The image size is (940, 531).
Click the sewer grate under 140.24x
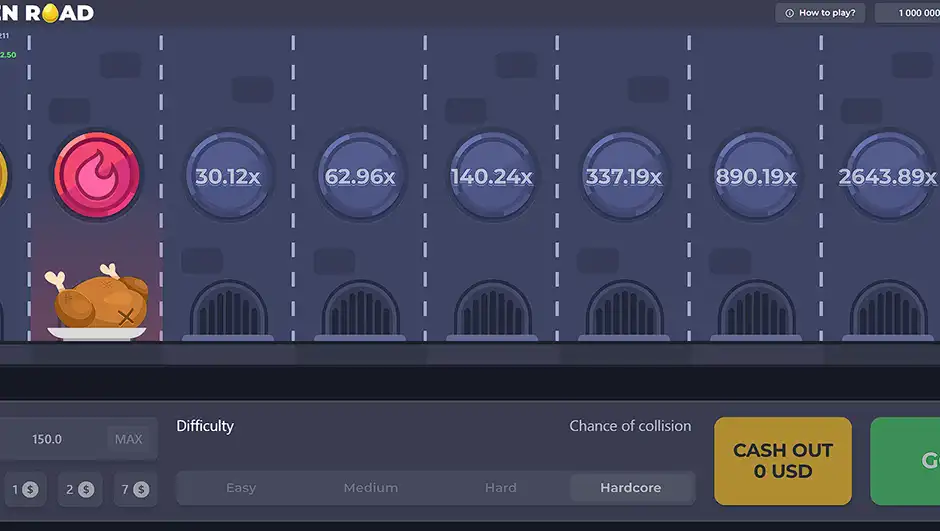(492, 310)
